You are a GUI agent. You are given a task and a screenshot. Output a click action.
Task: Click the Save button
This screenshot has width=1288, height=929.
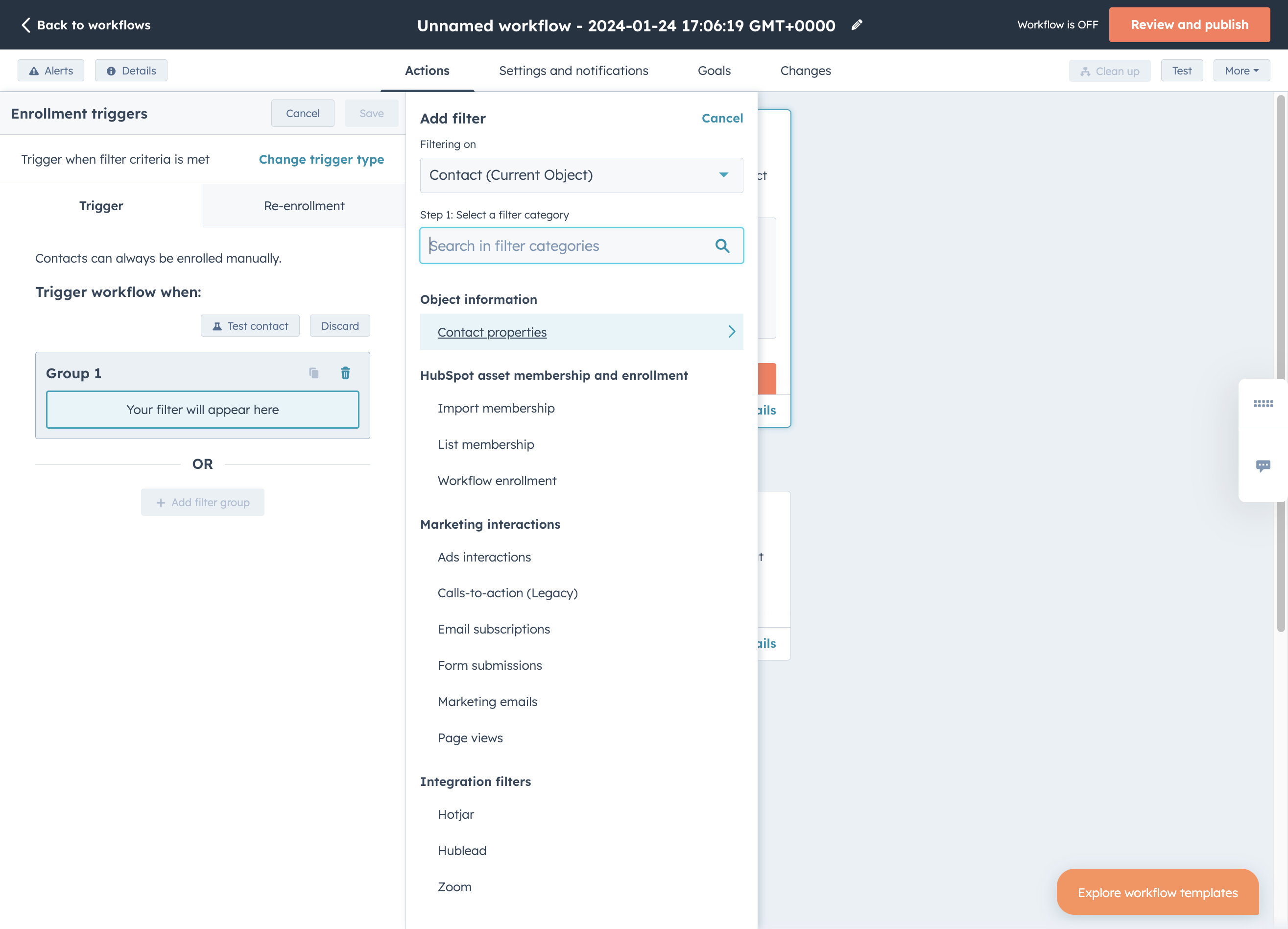tap(371, 113)
